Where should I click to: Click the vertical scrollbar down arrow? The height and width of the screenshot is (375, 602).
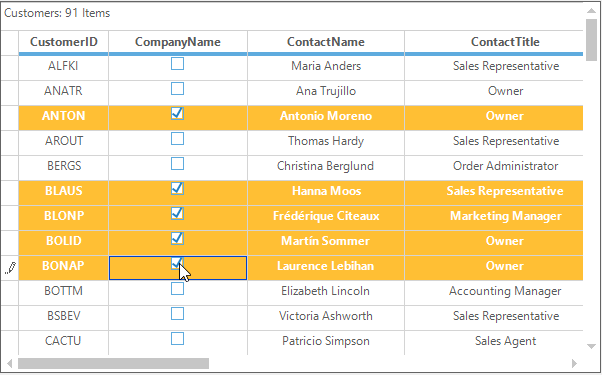point(592,346)
